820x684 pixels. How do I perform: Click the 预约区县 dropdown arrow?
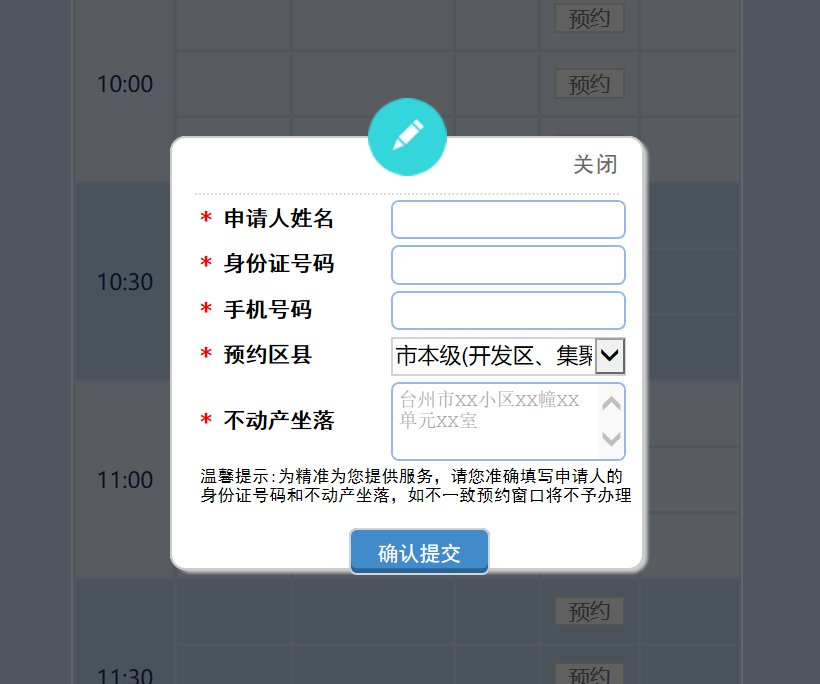pos(610,355)
